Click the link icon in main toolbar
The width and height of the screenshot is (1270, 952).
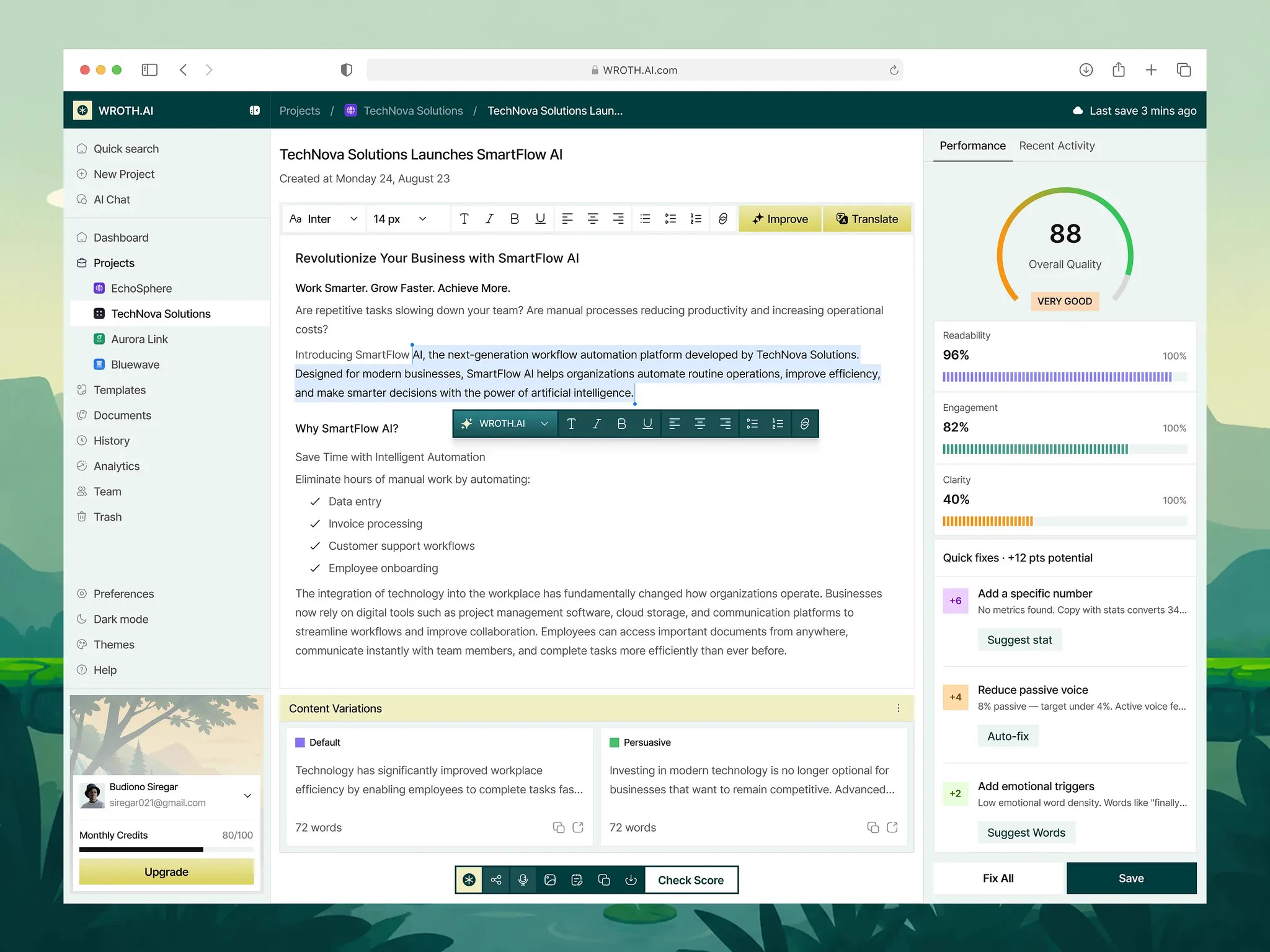point(723,219)
